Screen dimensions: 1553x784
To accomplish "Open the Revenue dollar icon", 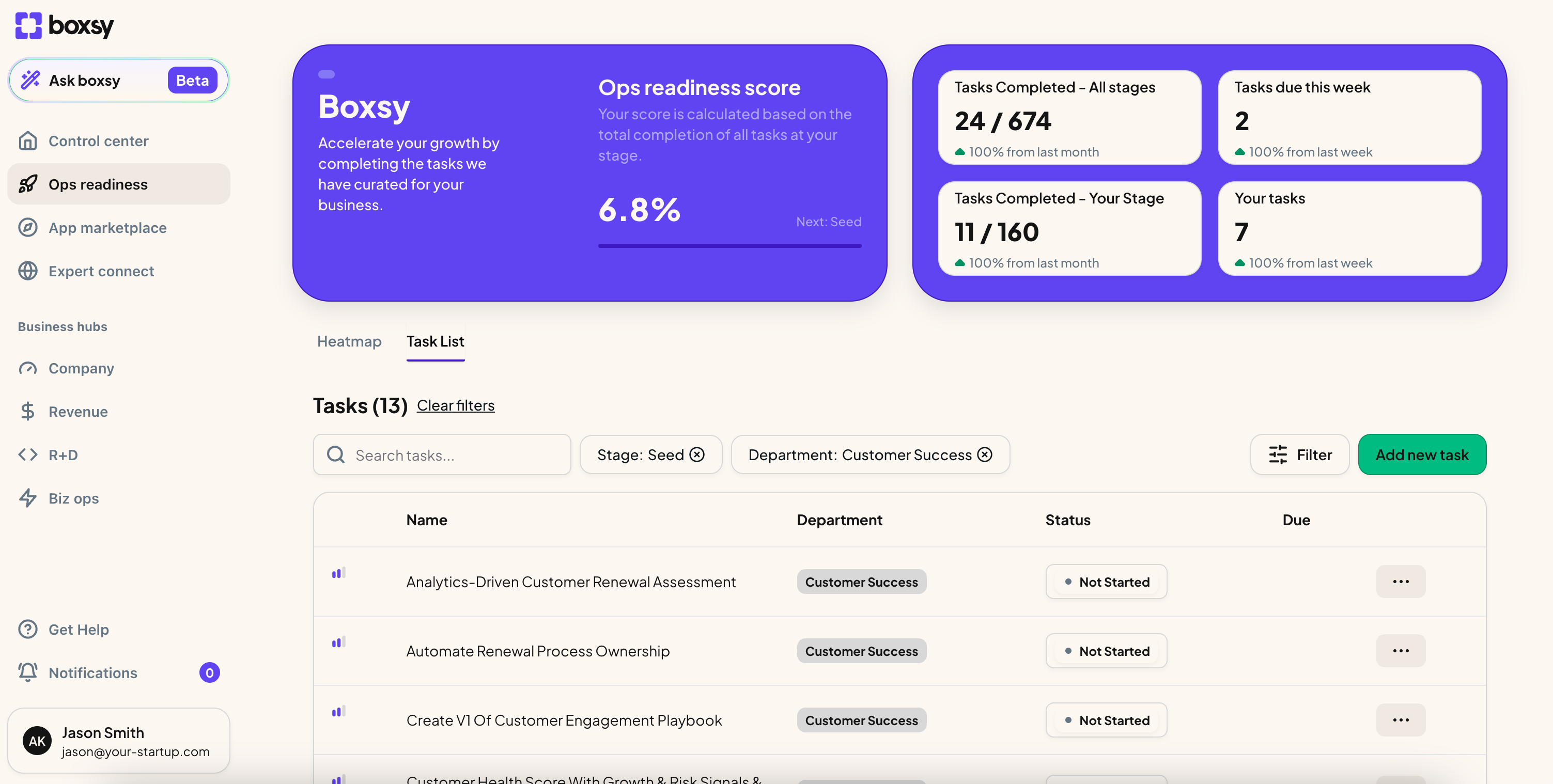I will click(28, 412).
